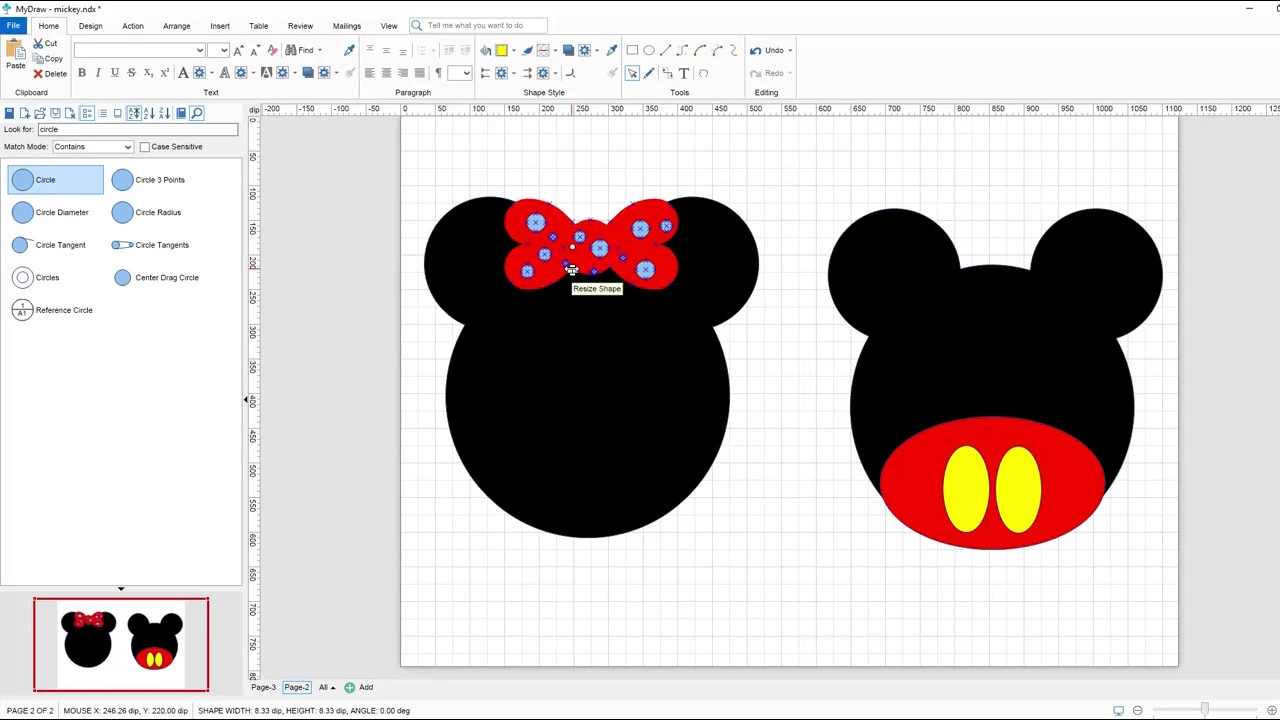Click the yellow geometry fill swatch
1280x720 pixels.
coord(501,50)
